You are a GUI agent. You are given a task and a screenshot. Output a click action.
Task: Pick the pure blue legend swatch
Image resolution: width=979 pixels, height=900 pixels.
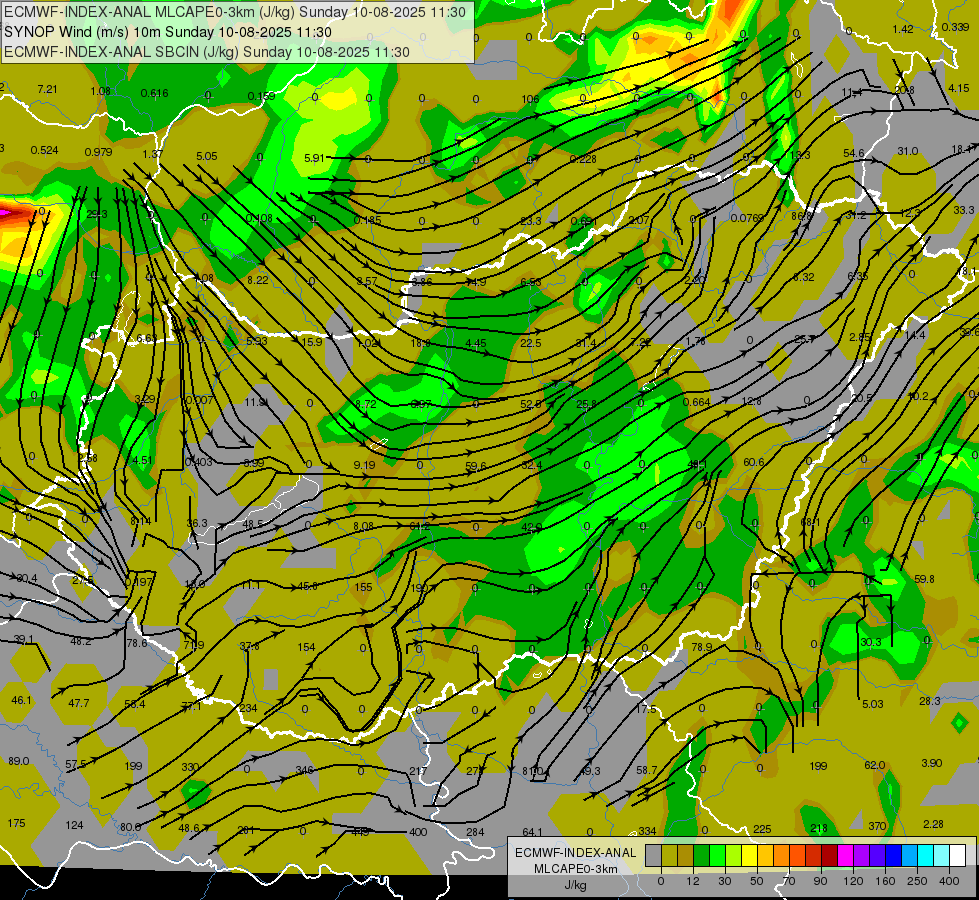tap(893, 855)
